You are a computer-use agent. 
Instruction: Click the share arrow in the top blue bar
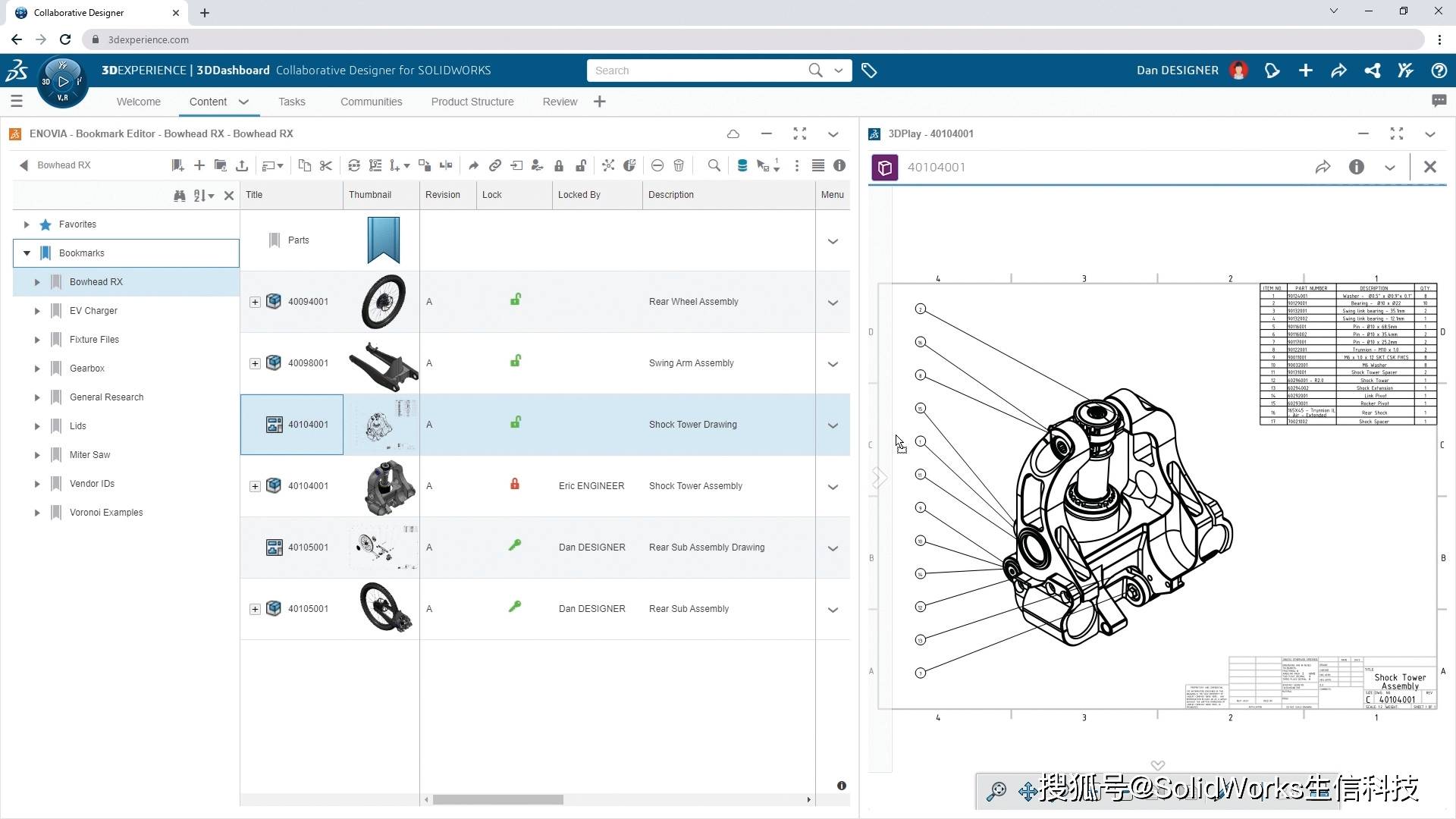pyautogui.click(x=1338, y=71)
